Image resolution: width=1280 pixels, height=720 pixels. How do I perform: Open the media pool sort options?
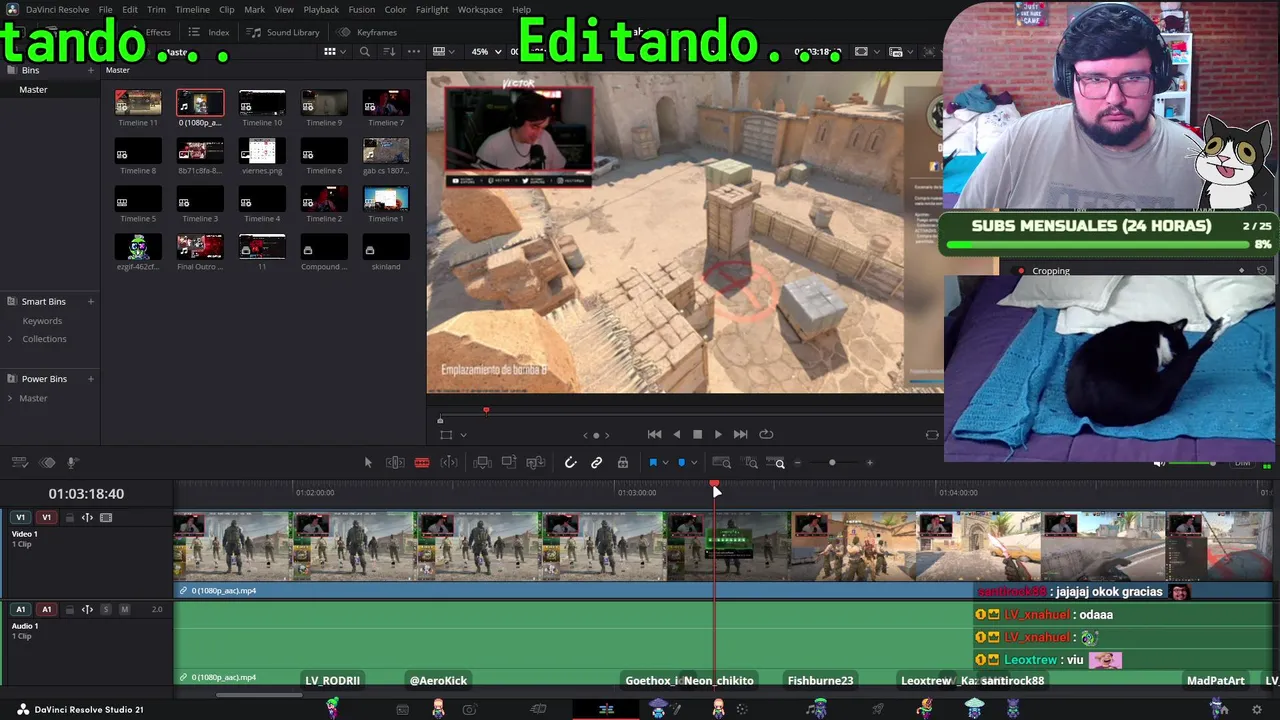tap(389, 52)
